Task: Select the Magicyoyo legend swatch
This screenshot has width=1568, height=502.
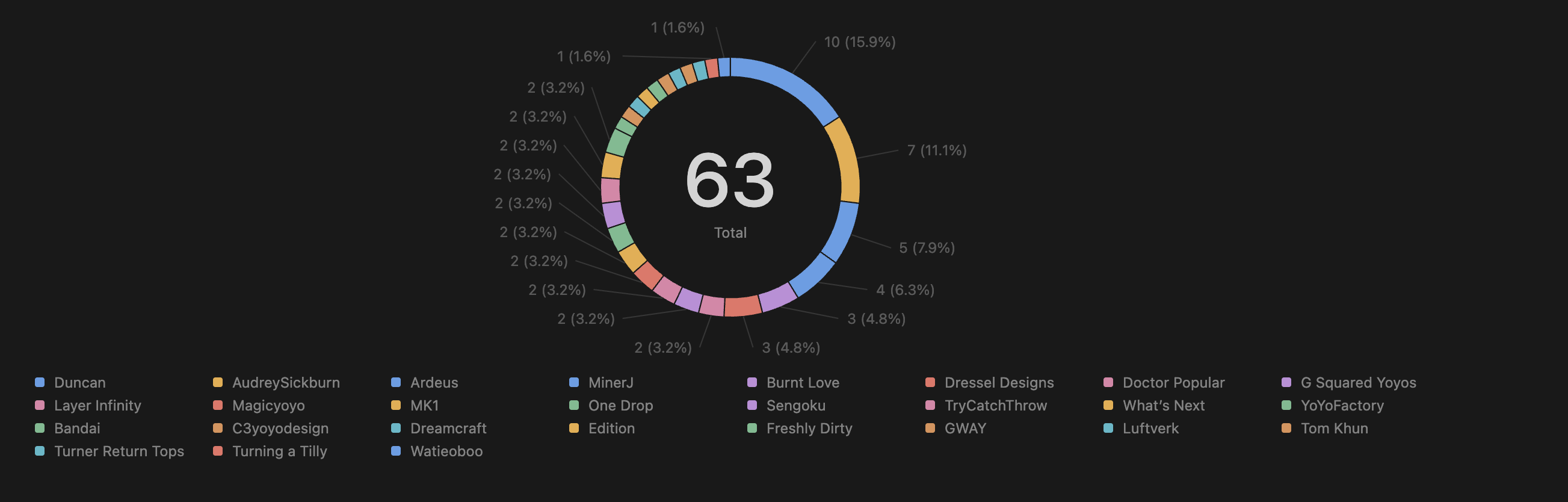Action: point(217,406)
